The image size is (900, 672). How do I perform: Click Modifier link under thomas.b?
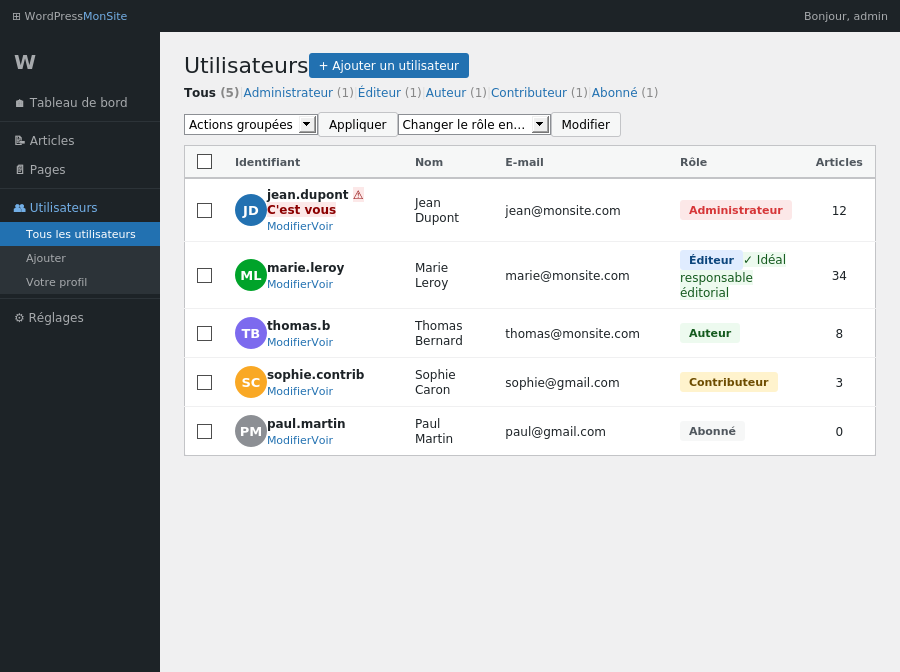(289, 342)
